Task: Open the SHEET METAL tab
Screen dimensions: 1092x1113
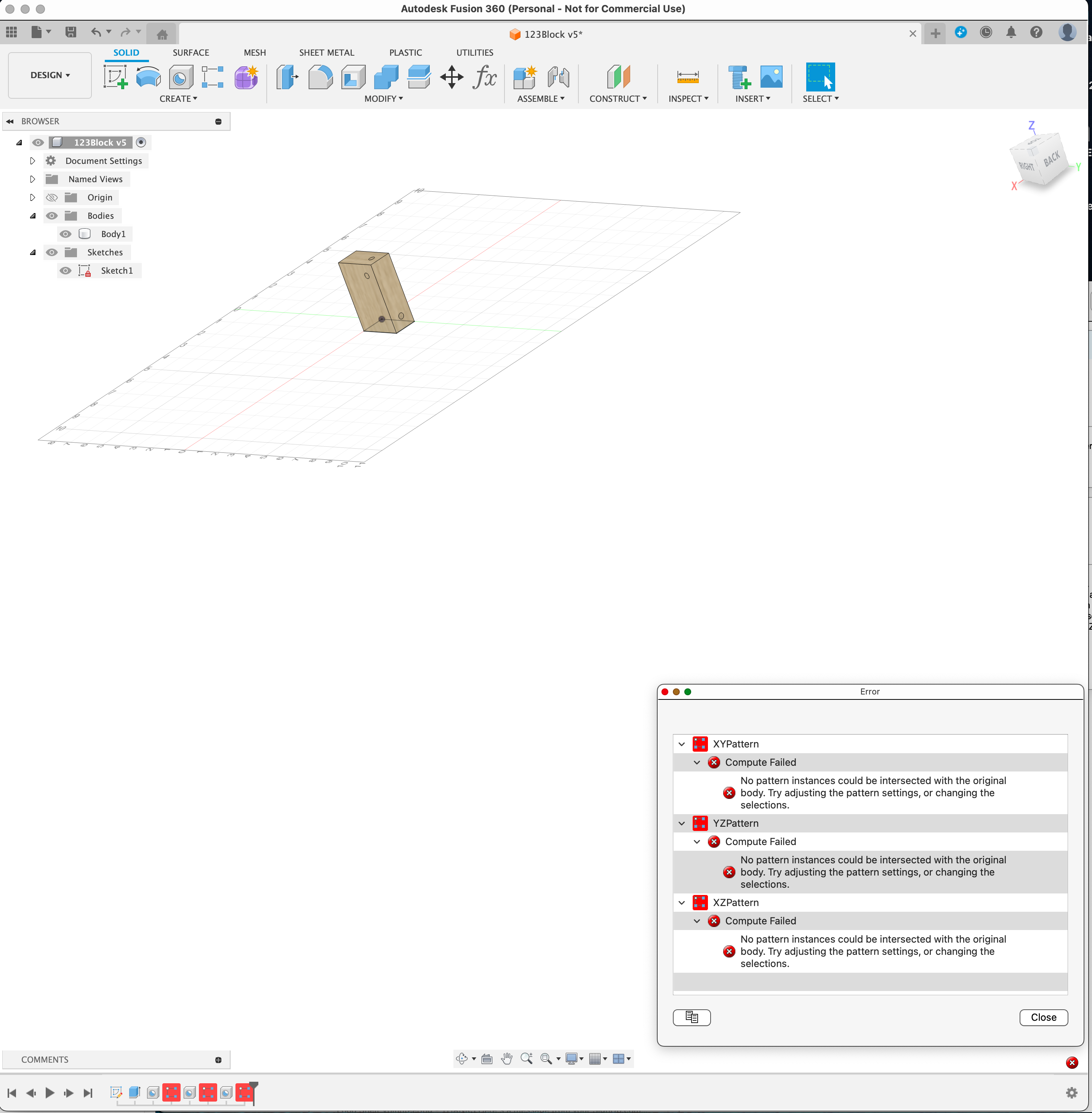Action: point(326,52)
